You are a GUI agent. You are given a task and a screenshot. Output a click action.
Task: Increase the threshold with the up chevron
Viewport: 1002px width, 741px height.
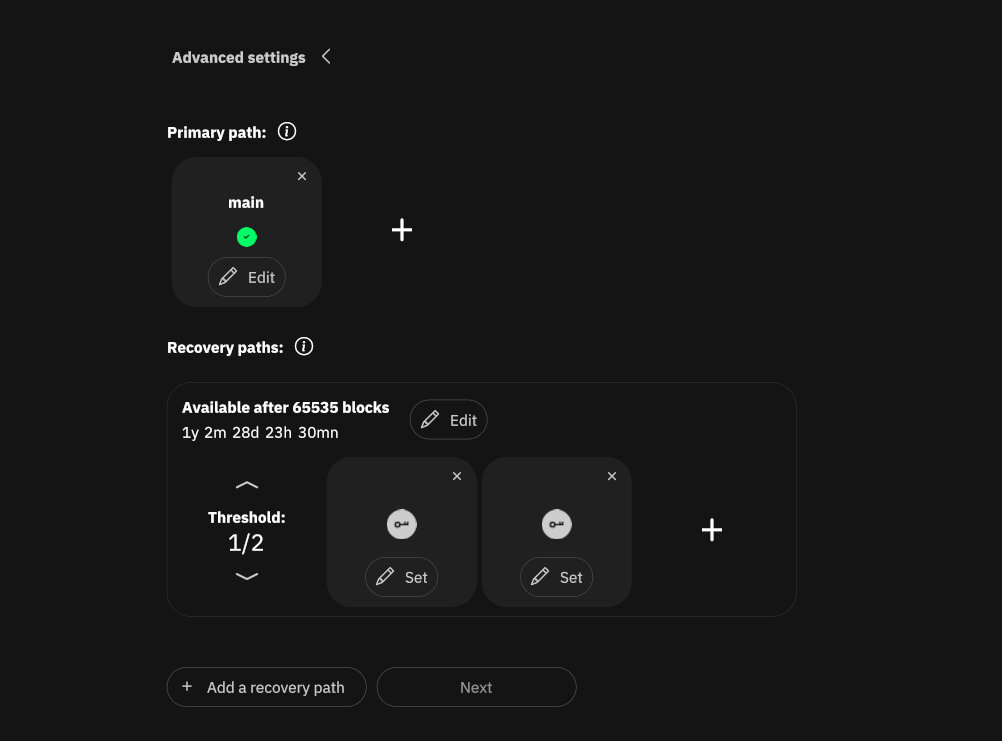pos(246,485)
